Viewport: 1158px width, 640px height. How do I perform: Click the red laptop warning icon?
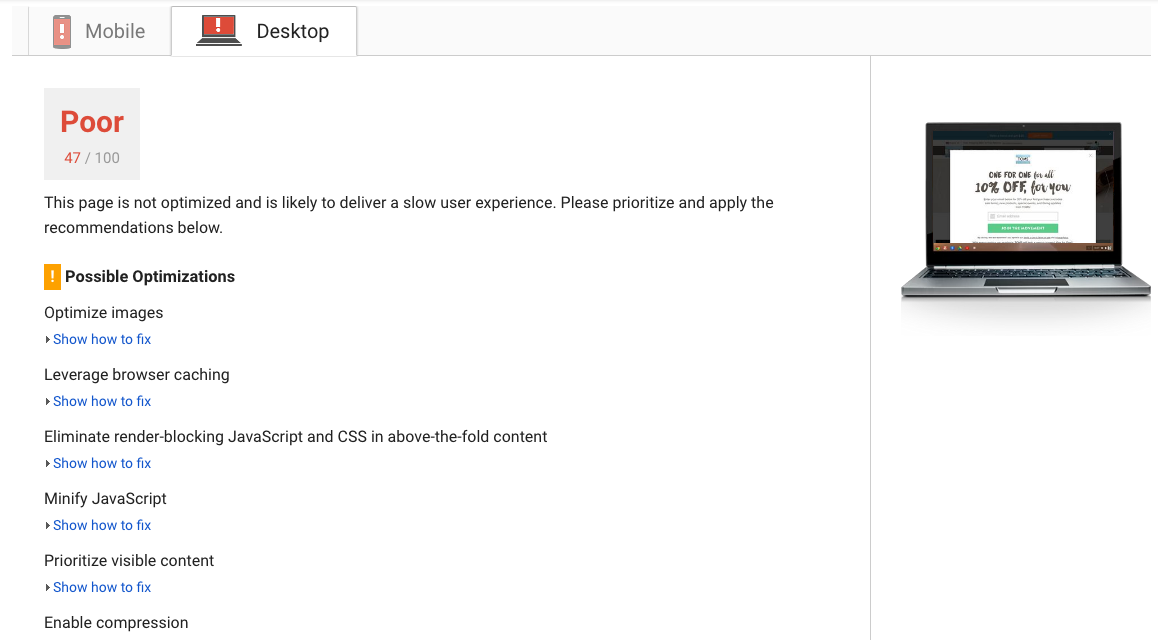(219, 31)
